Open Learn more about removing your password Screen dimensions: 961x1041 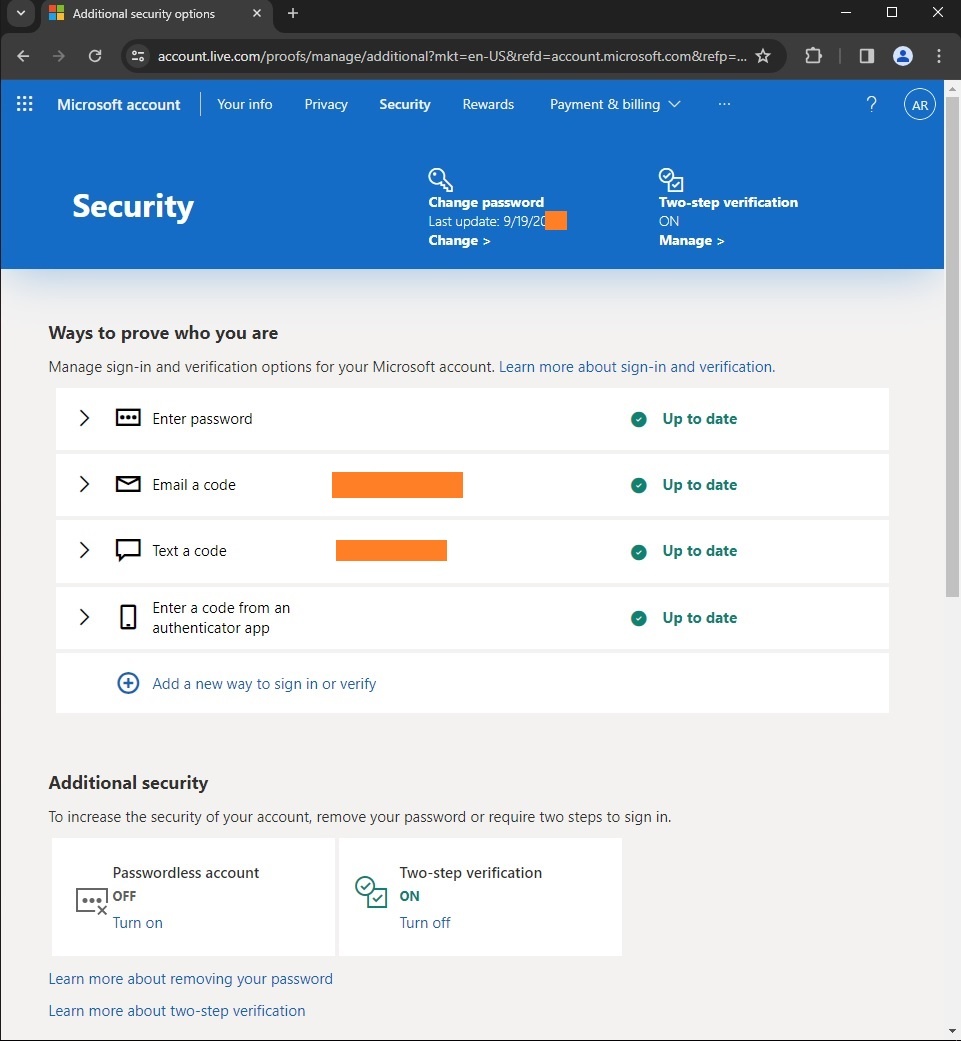click(x=190, y=979)
